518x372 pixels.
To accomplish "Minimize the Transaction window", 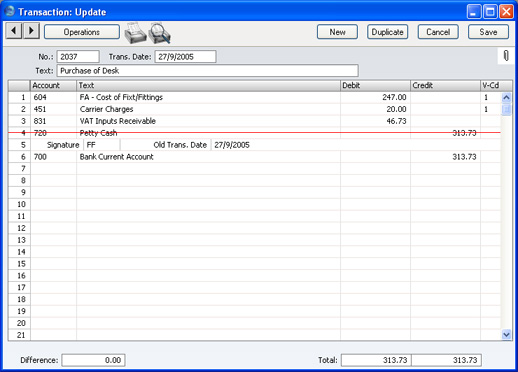I will 474,12.
